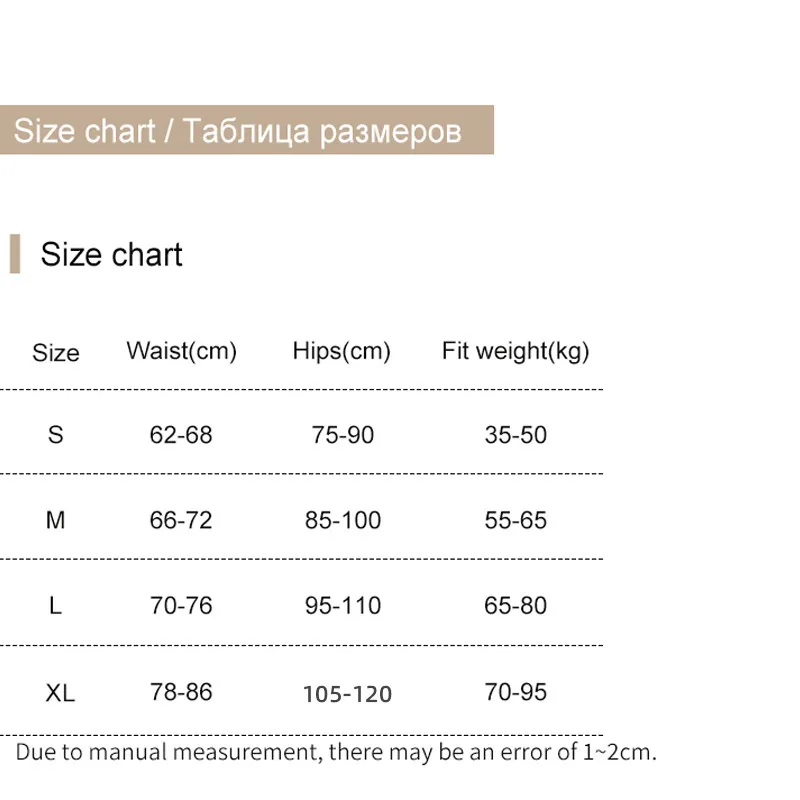Select the Size chart heading text
The width and height of the screenshot is (800, 800).
(x=112, y=254)
